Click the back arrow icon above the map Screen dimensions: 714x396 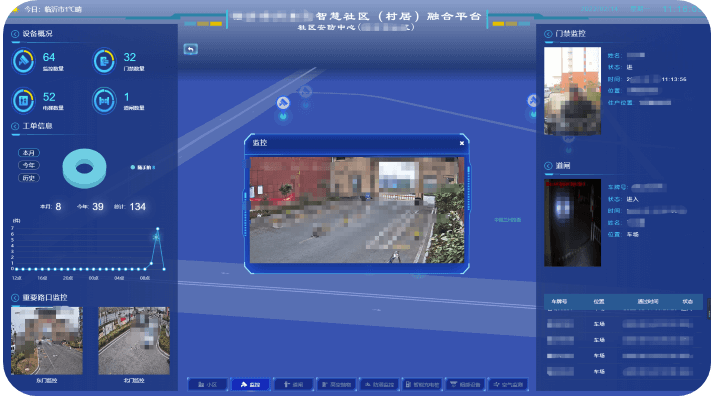190,49
